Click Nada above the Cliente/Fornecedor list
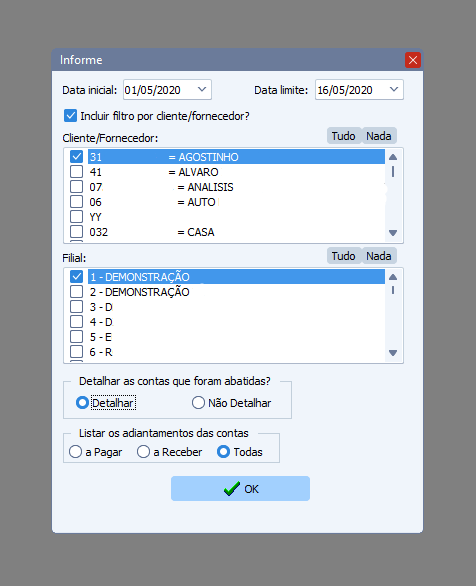The width and height of the screenshot is (476, 586). point(378,136)
